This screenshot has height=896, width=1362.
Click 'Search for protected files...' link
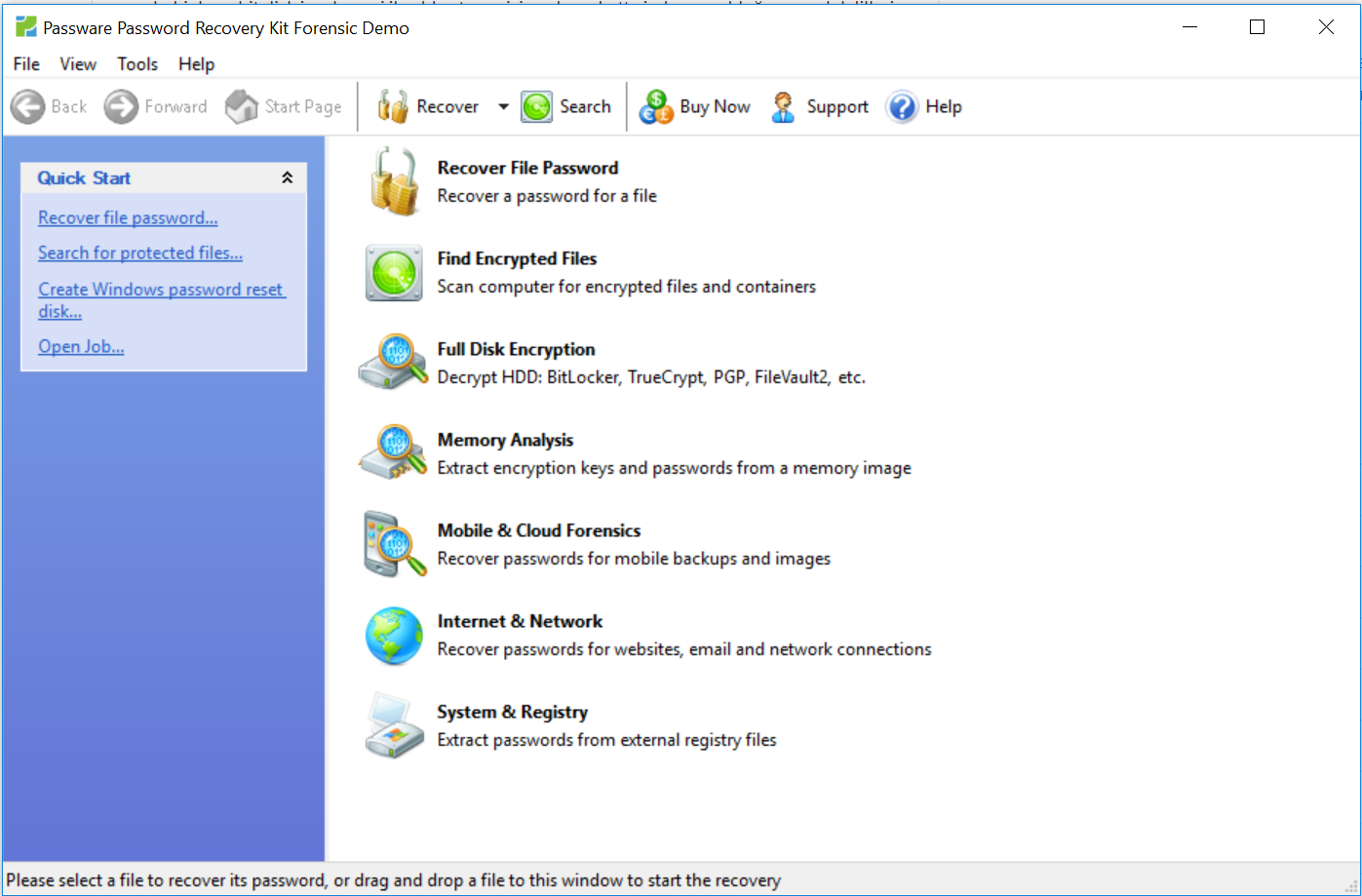pos(140,253)
